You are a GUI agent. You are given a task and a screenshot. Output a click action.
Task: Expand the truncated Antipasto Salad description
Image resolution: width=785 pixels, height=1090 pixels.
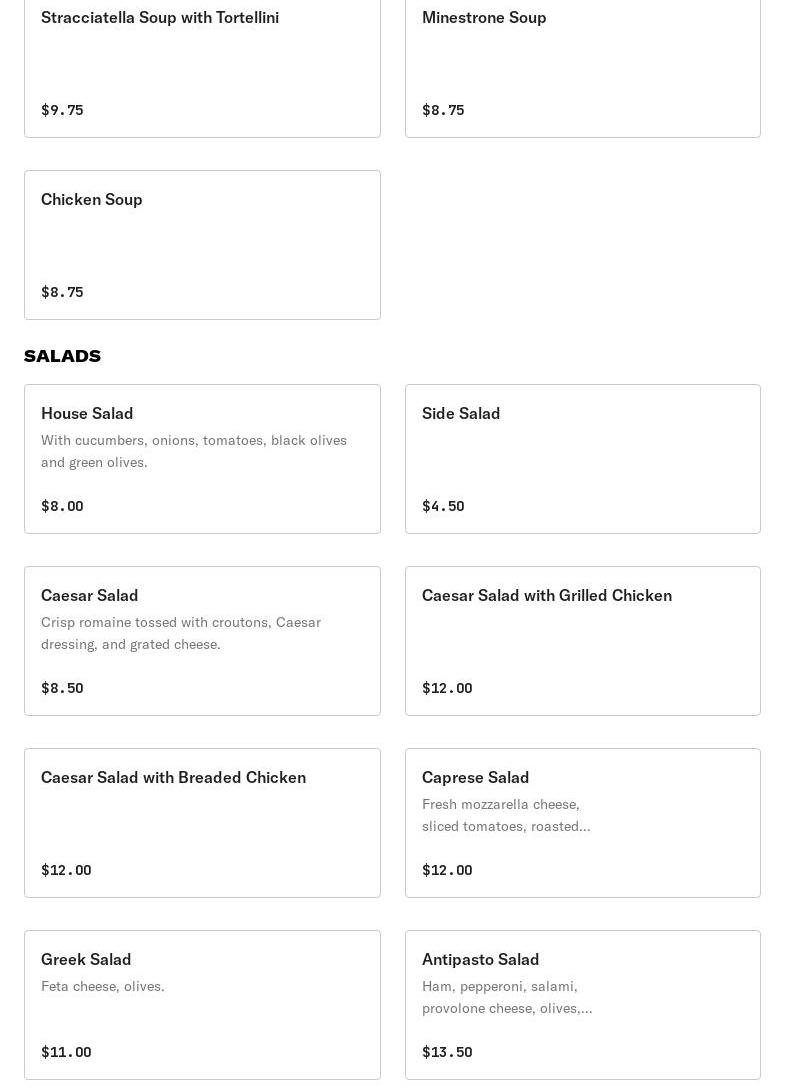pos(507,997)
